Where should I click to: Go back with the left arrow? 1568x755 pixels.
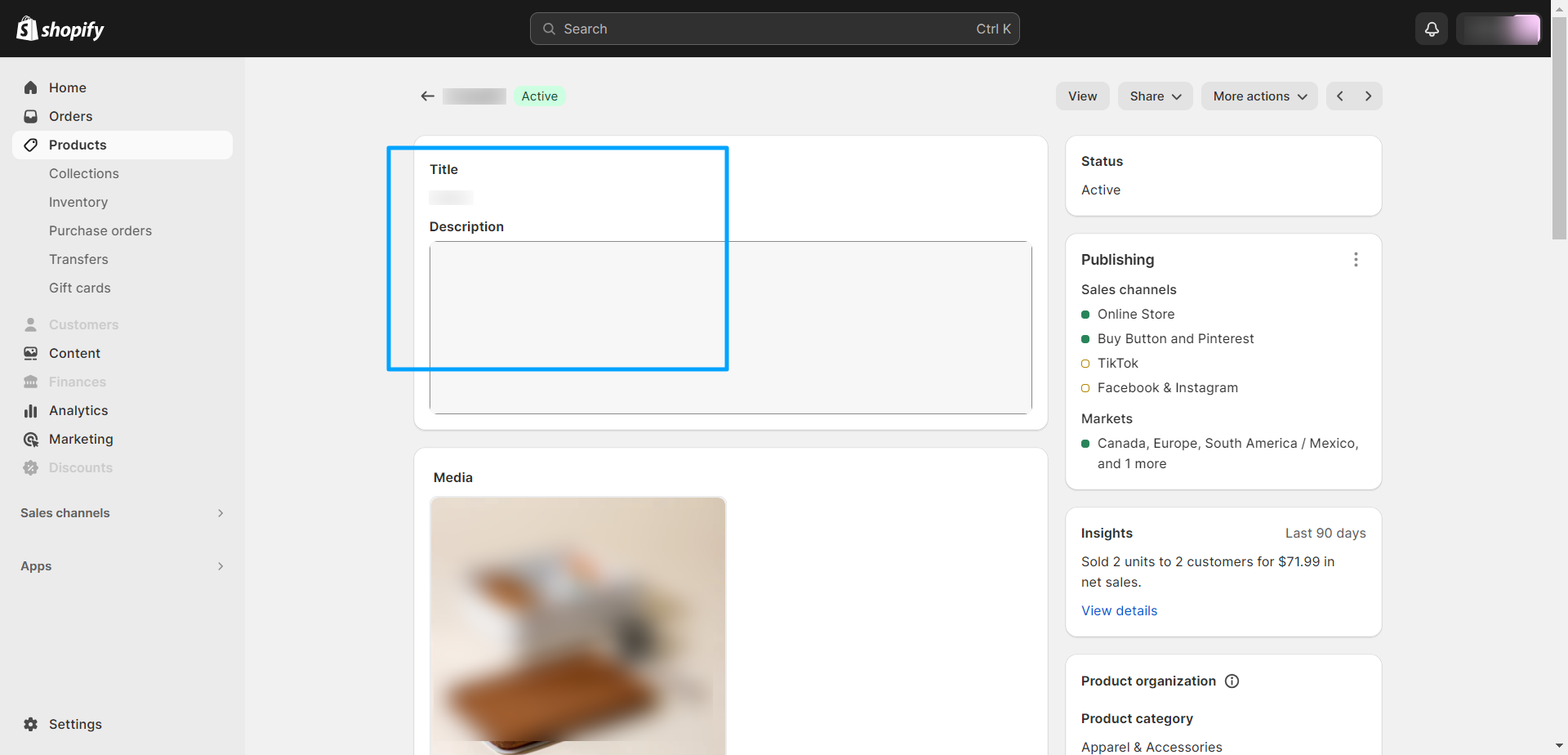click(427, 96)
